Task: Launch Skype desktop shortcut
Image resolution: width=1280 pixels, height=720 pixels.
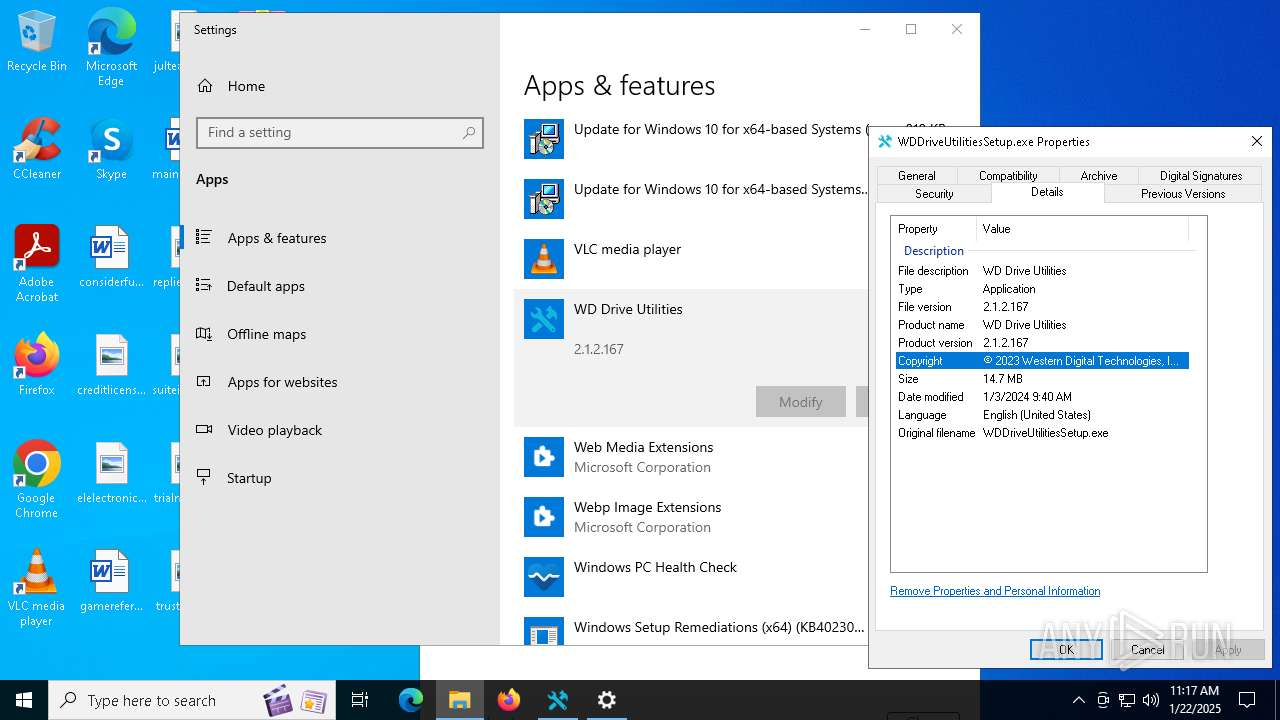Action: pos(111,148)
